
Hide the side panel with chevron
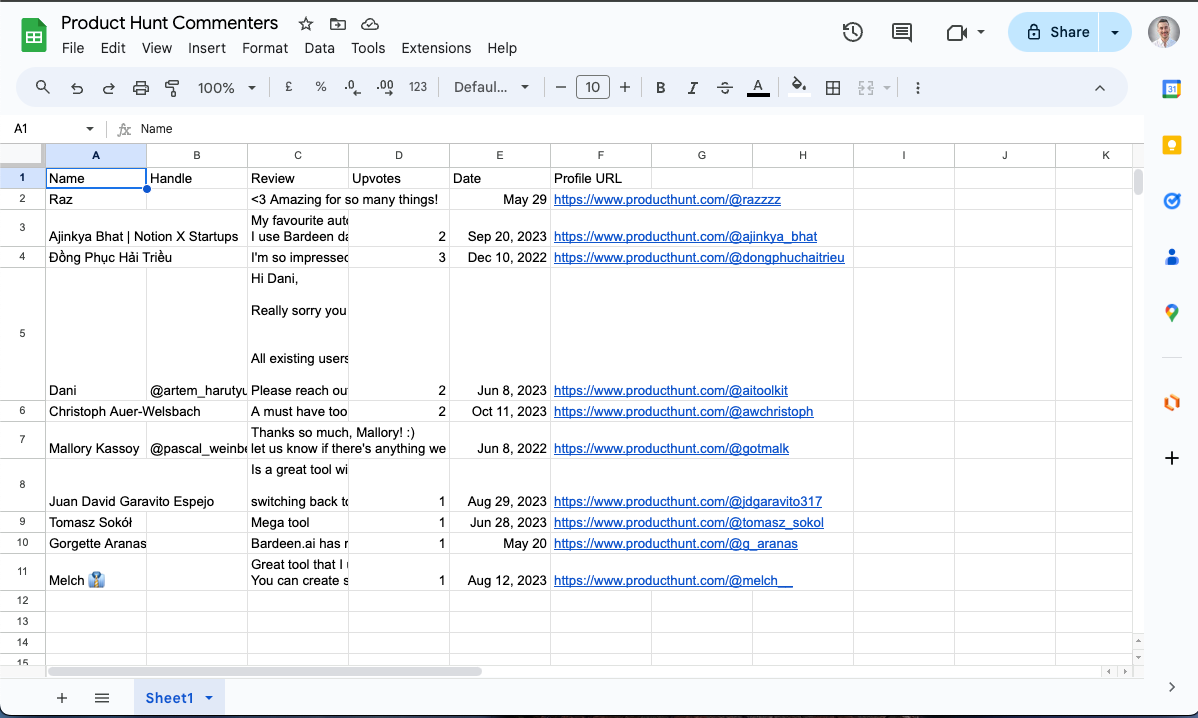click(1171, 687)
